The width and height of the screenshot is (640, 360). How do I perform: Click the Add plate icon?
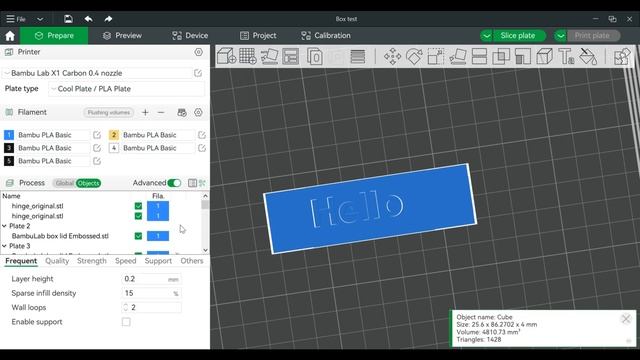[x=248, y=56]
